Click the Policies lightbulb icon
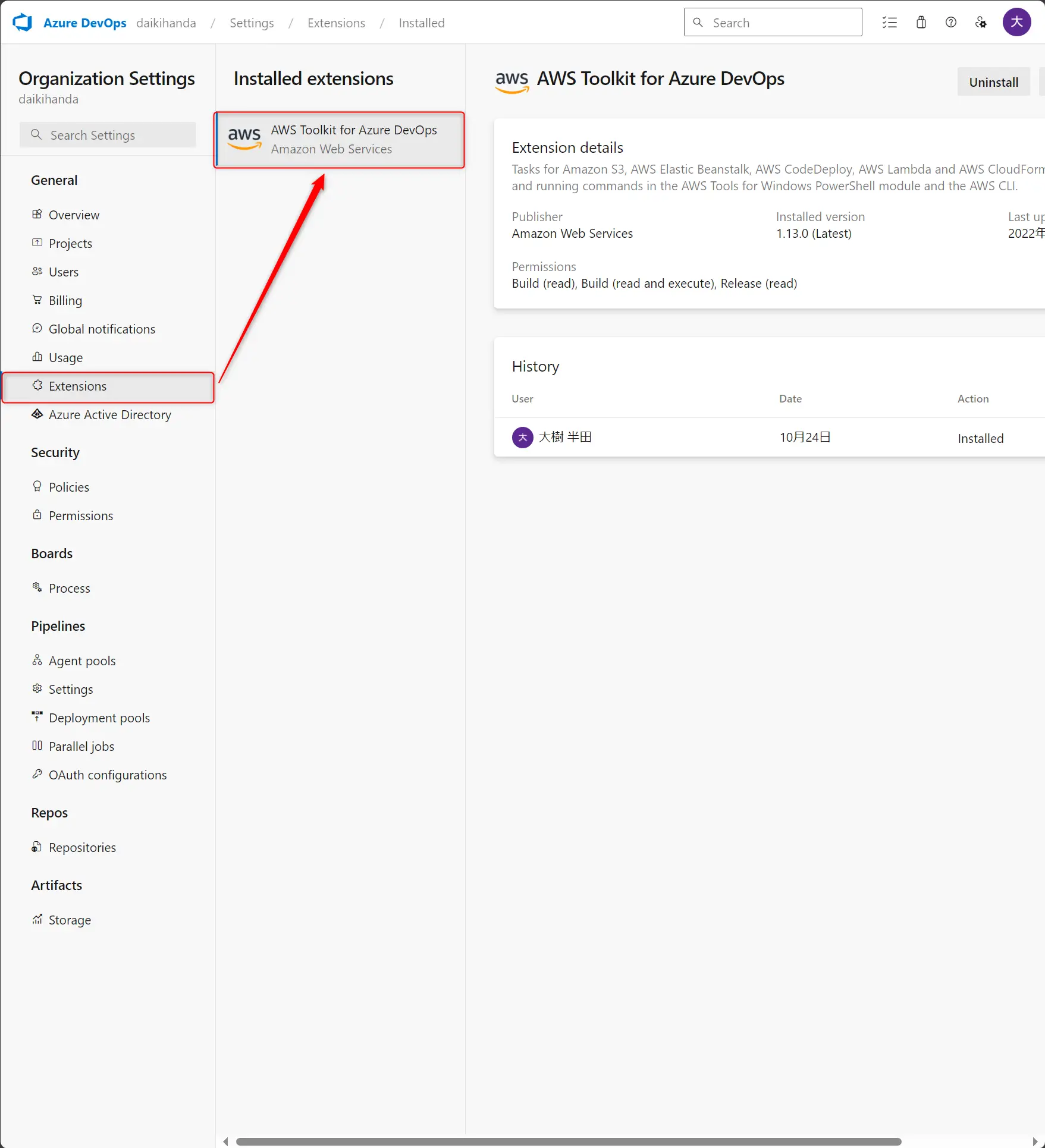The height and width of the screenshot is (1148, 1045). click(37, 486)
